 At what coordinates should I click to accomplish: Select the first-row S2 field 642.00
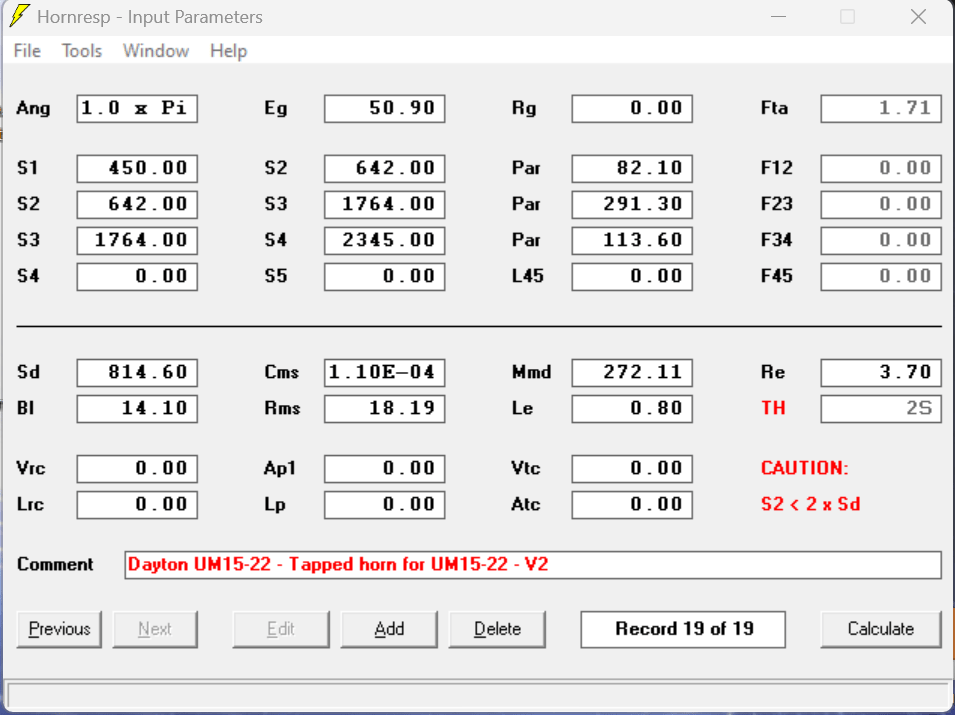pos(384,168)
